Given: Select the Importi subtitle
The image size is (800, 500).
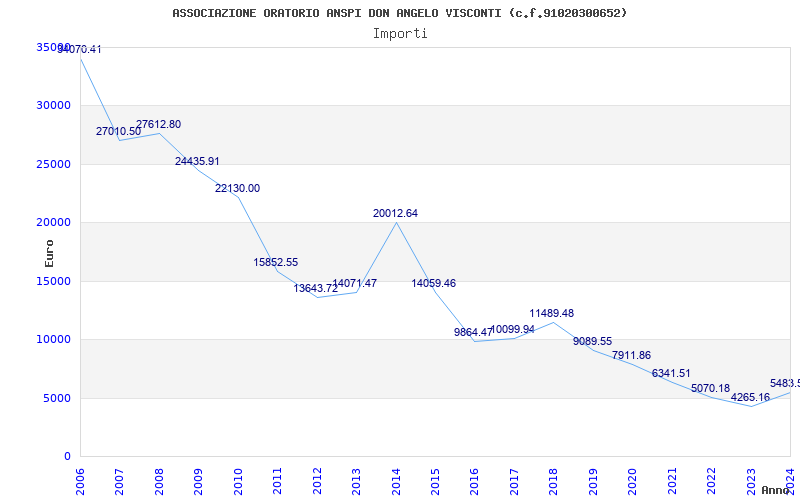Looking at the screenshot, I should [400, 34].
